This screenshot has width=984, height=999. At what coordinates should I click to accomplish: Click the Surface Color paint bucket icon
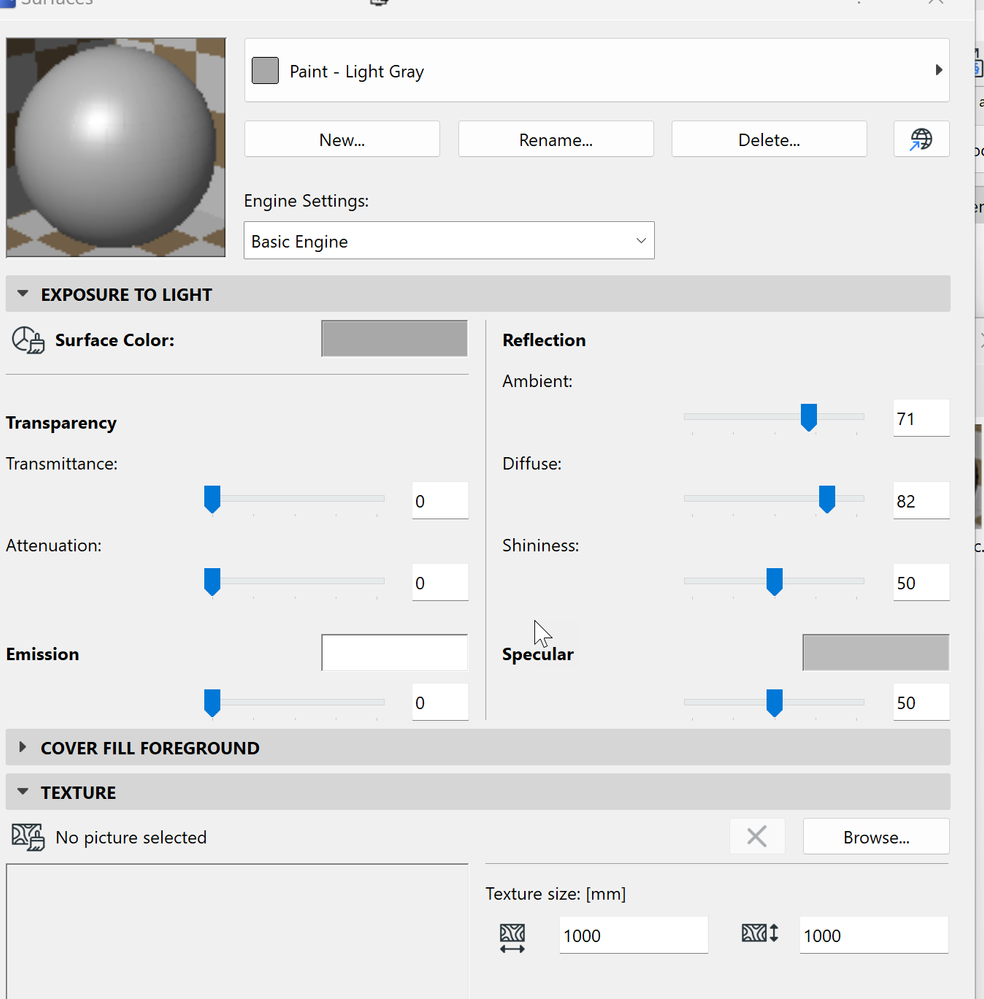tap(27, 340)
